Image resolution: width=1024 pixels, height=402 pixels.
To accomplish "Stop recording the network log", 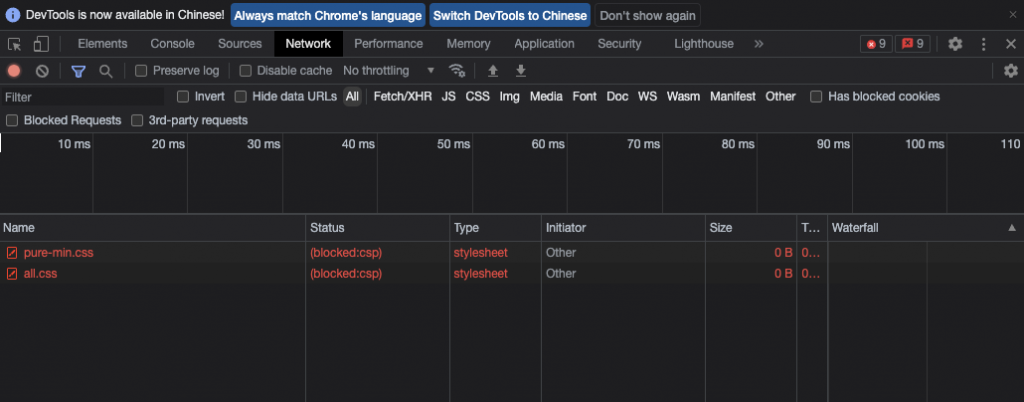I will [x=14, y=71].
